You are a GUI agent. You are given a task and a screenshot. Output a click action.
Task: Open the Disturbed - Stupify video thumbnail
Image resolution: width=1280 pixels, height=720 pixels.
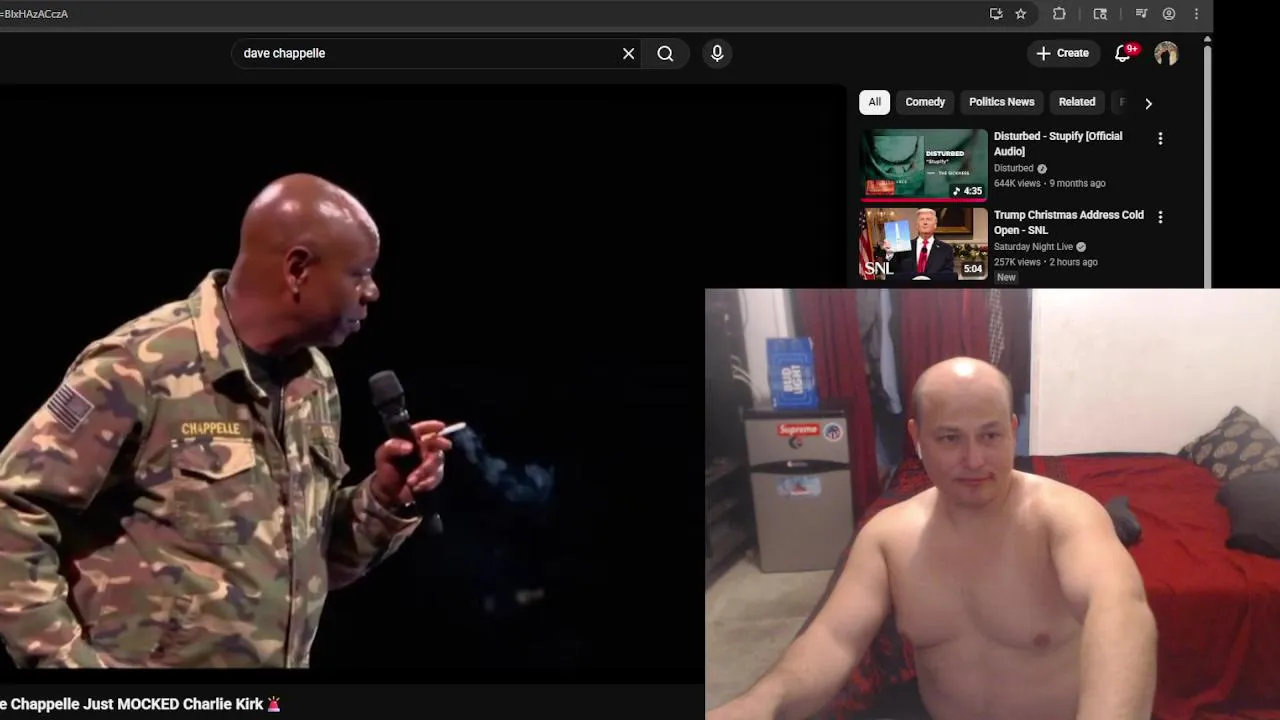click(x=924, y=164)
